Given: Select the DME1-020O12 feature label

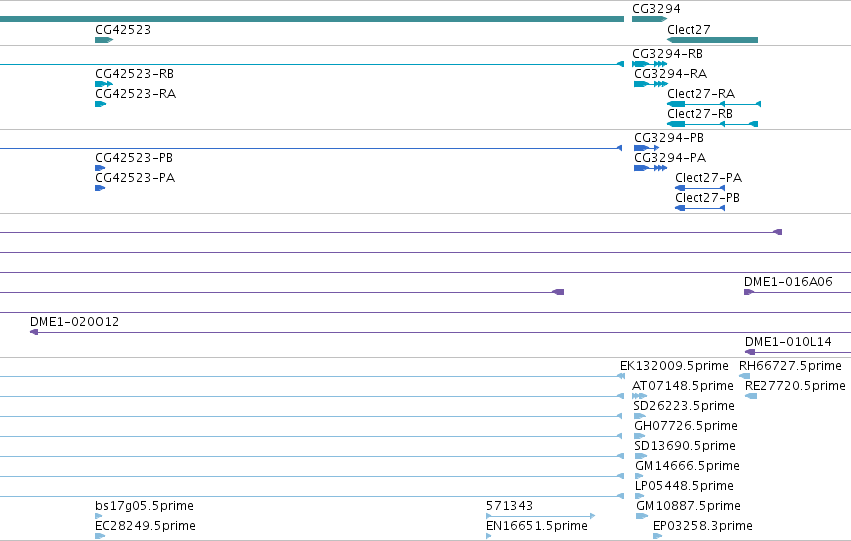Looking at the screenshot, I should tap(74, 322).
